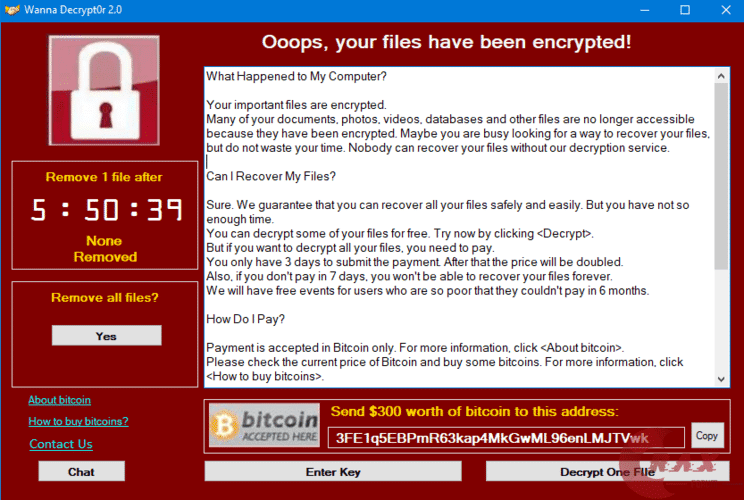Click the vertical scrollbar thumb of message
This screenshot has height=500, width=744.
point(721,177)
